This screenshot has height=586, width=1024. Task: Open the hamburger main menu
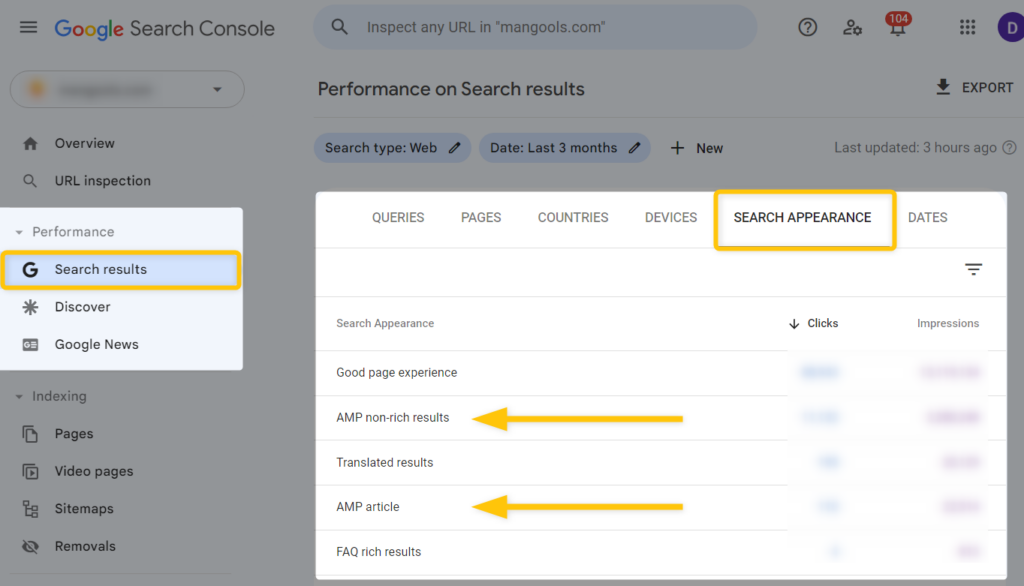point(28,27)
